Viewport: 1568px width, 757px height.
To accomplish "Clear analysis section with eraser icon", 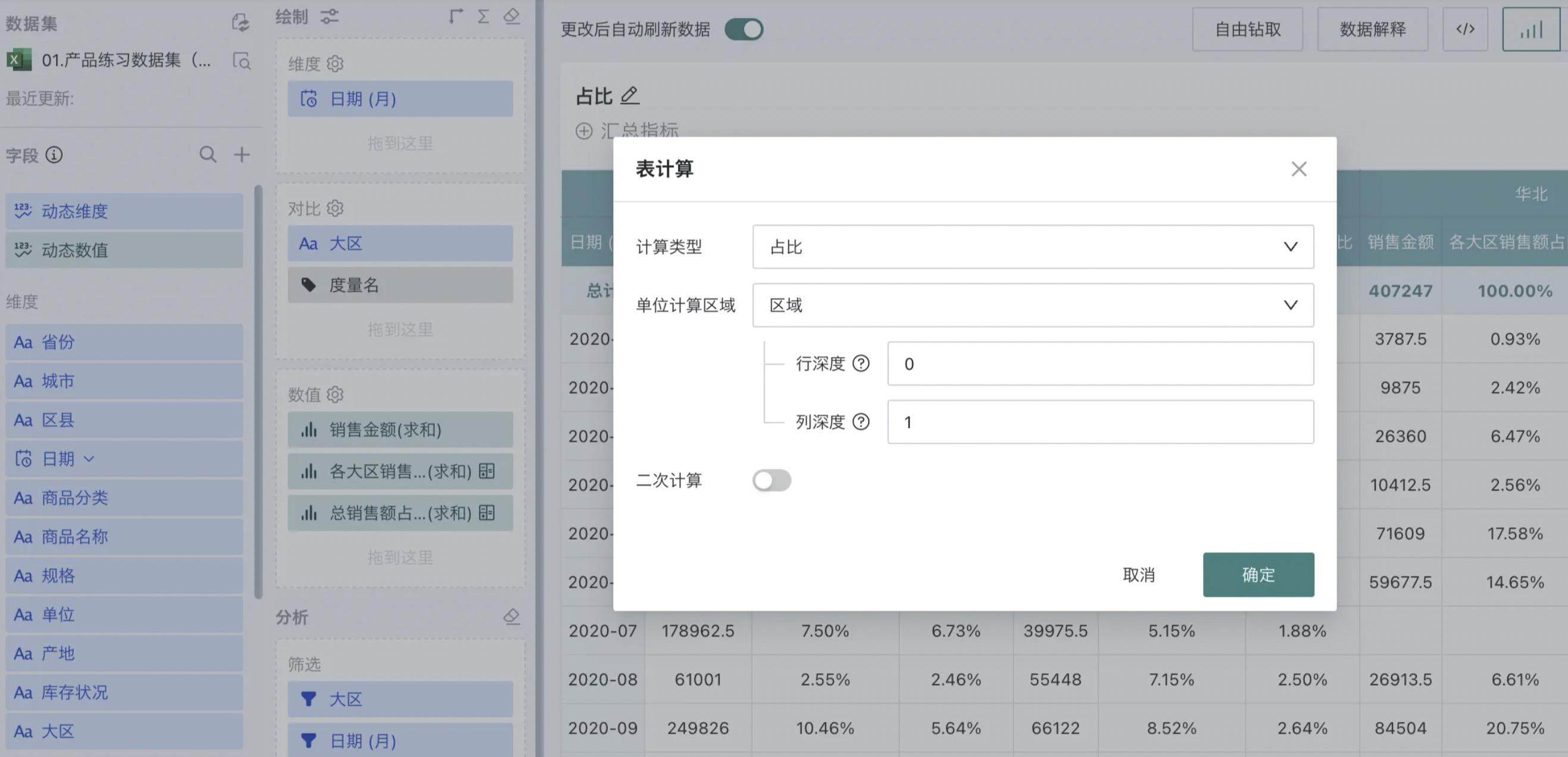I will [511, 617].
